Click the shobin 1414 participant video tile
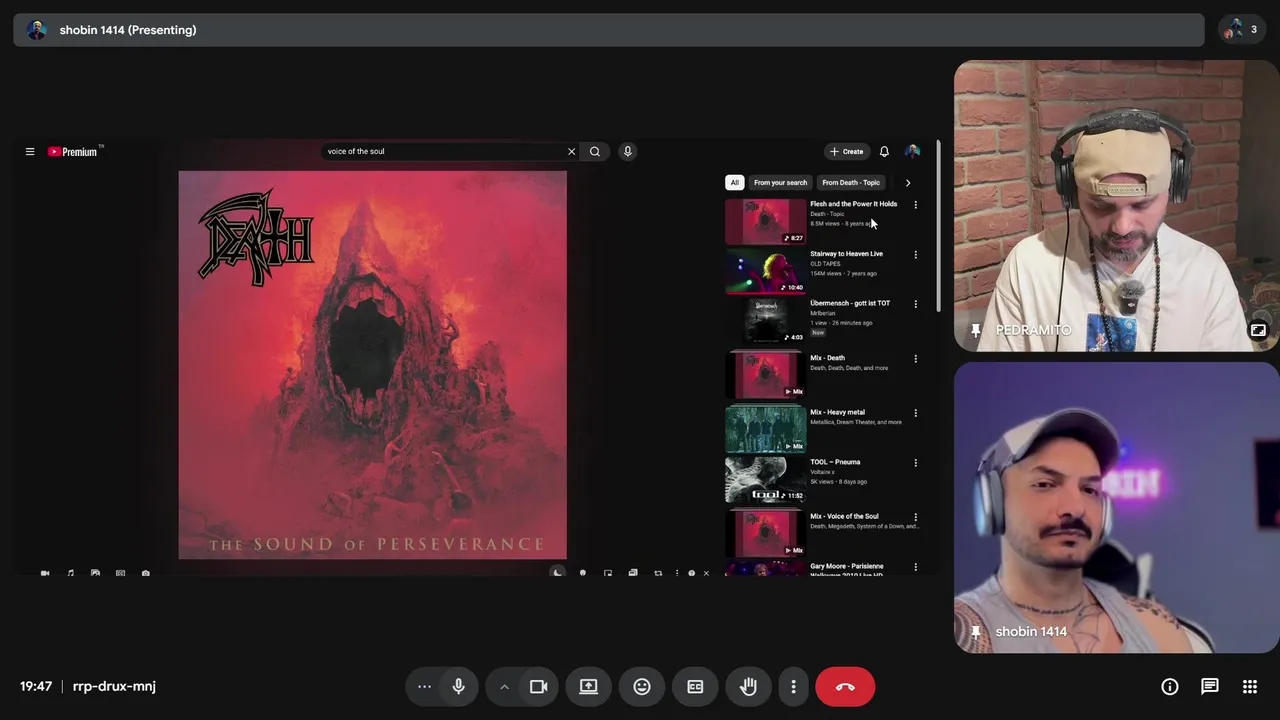 tap(1116, 508)
